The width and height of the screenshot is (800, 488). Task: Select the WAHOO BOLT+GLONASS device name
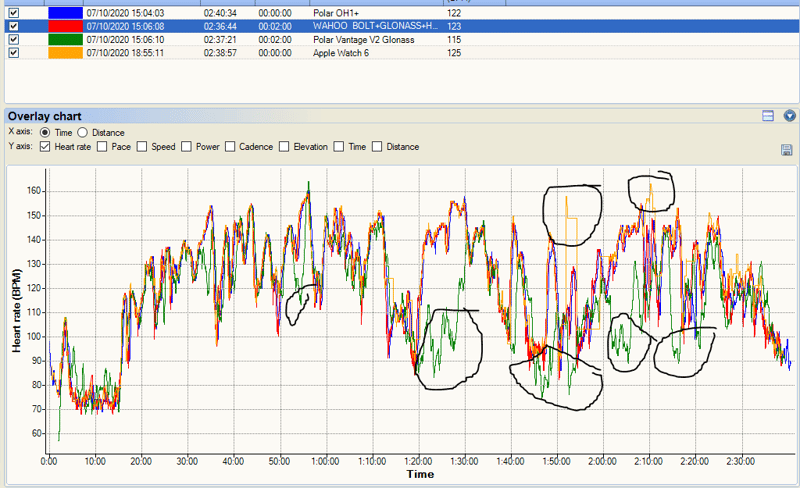[x=375, y=27]
